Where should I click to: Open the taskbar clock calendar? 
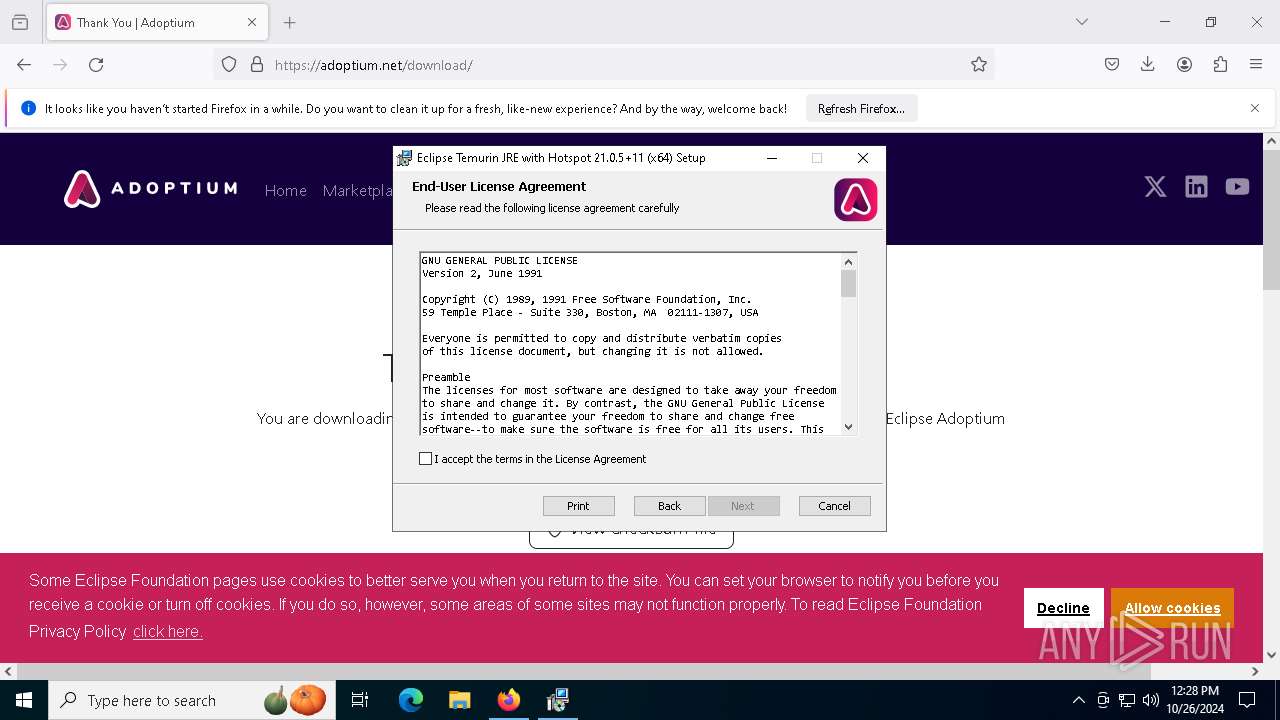coord(1194,700)
